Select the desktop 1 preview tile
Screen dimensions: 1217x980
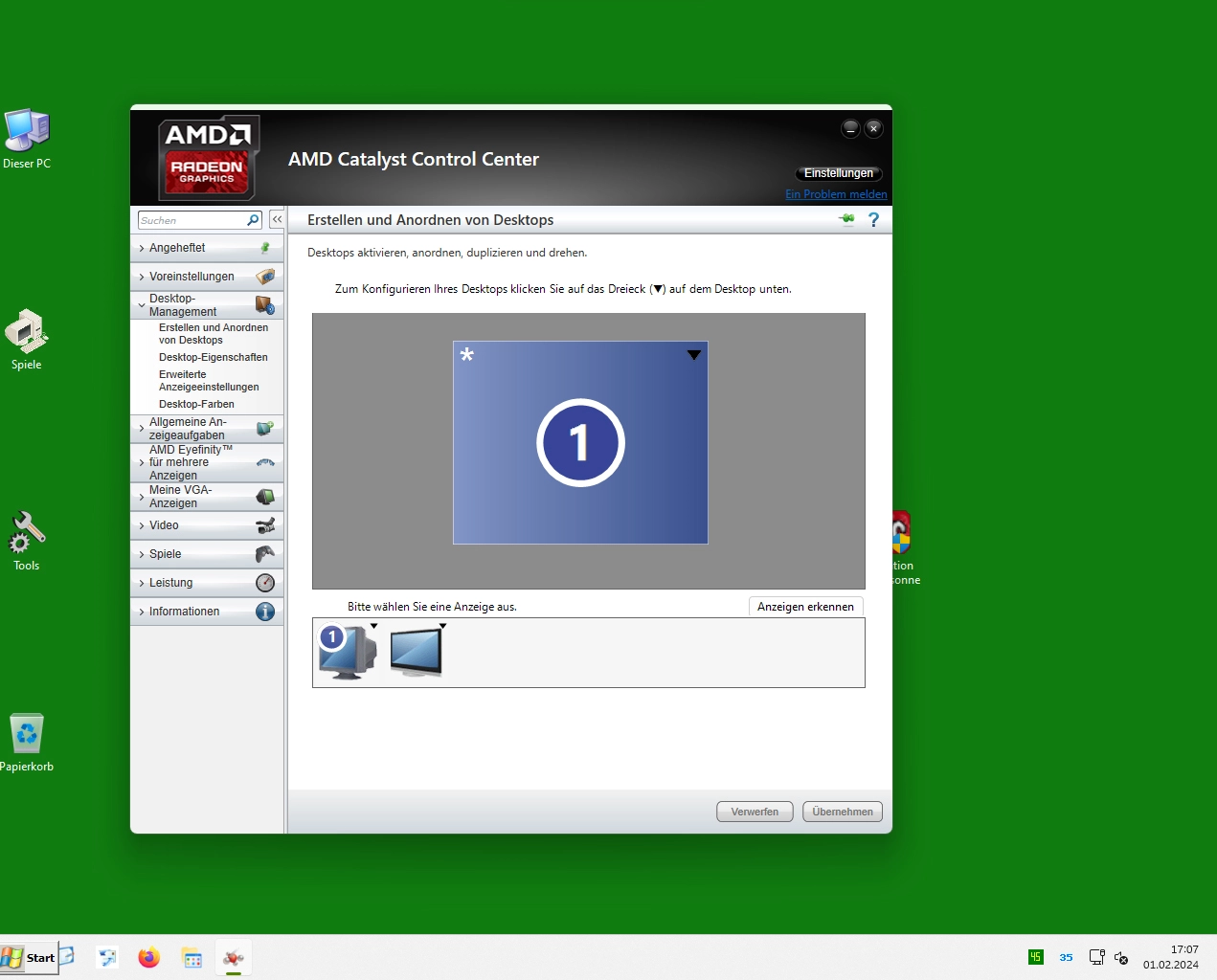(580, 443)
